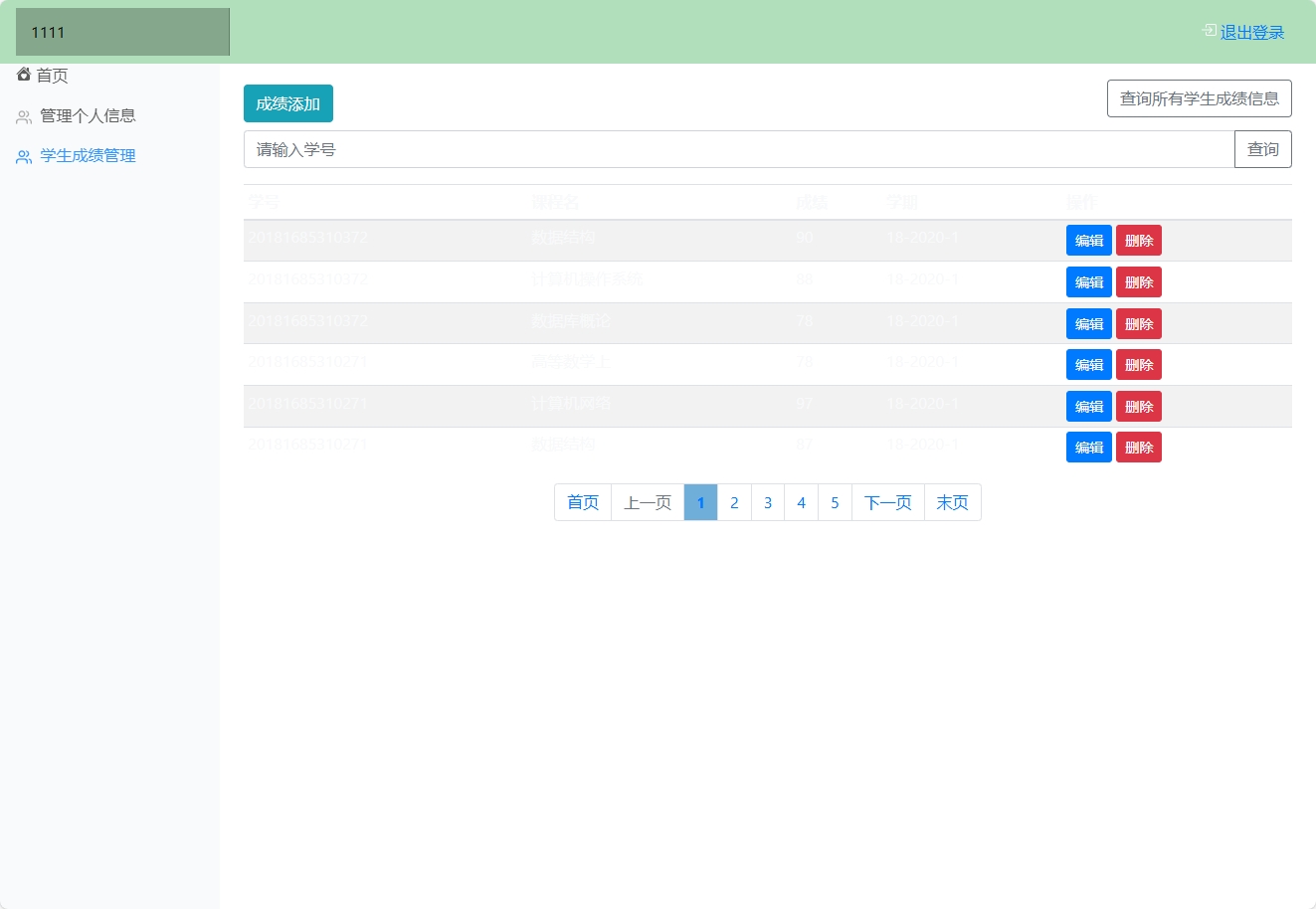
Task: Open the 首页 sidebar entry
Action: pos(52,74)
